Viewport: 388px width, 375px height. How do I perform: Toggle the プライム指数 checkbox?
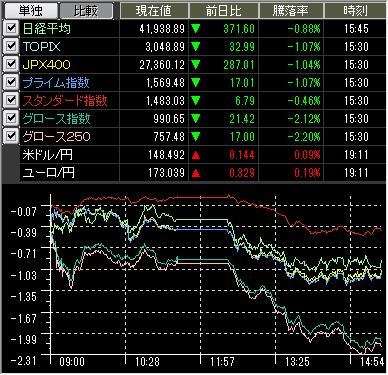pyautogui.click(x=11, y=82)
